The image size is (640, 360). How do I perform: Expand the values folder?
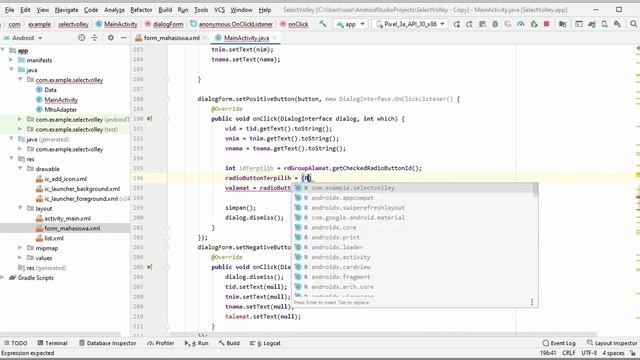tap(20, 258)
